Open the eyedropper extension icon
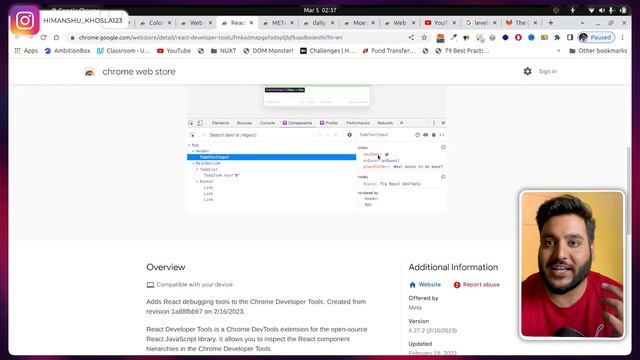Image resolution: width=640 pixels, height=360 pixels. 453,38
